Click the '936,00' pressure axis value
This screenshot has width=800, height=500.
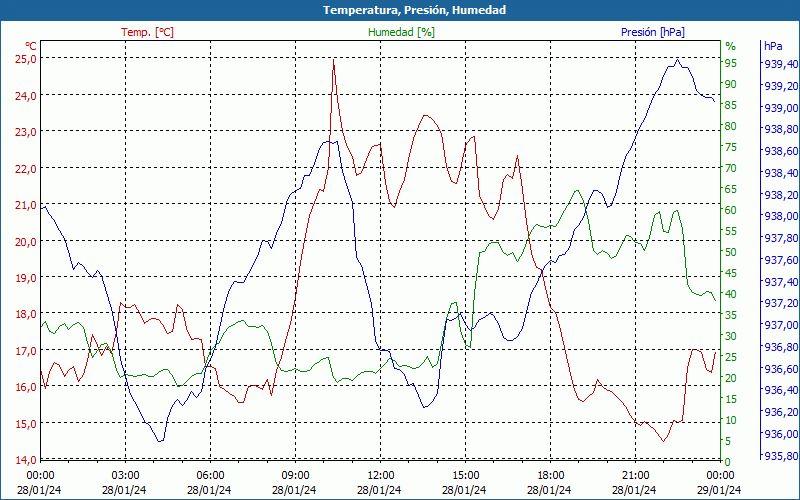(x=781, y=434)
